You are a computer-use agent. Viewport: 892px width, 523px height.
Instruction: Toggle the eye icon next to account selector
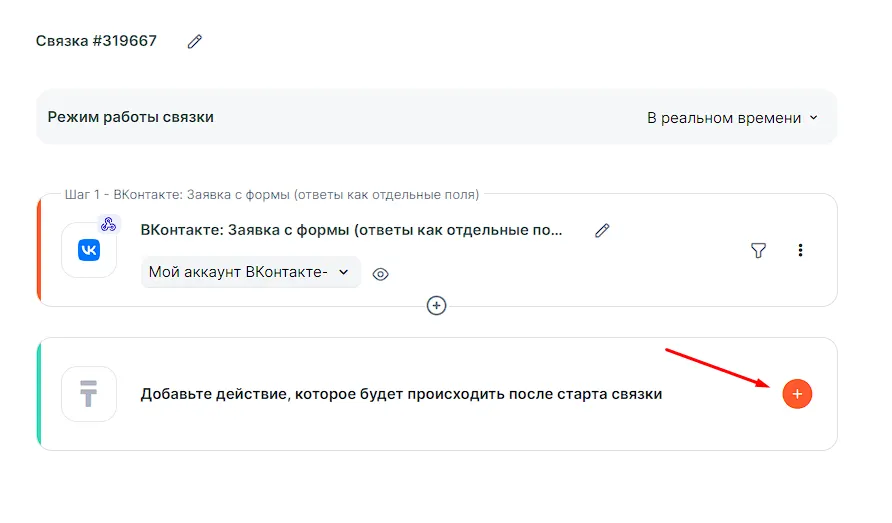pyautogui.click(x=380, y=274)
